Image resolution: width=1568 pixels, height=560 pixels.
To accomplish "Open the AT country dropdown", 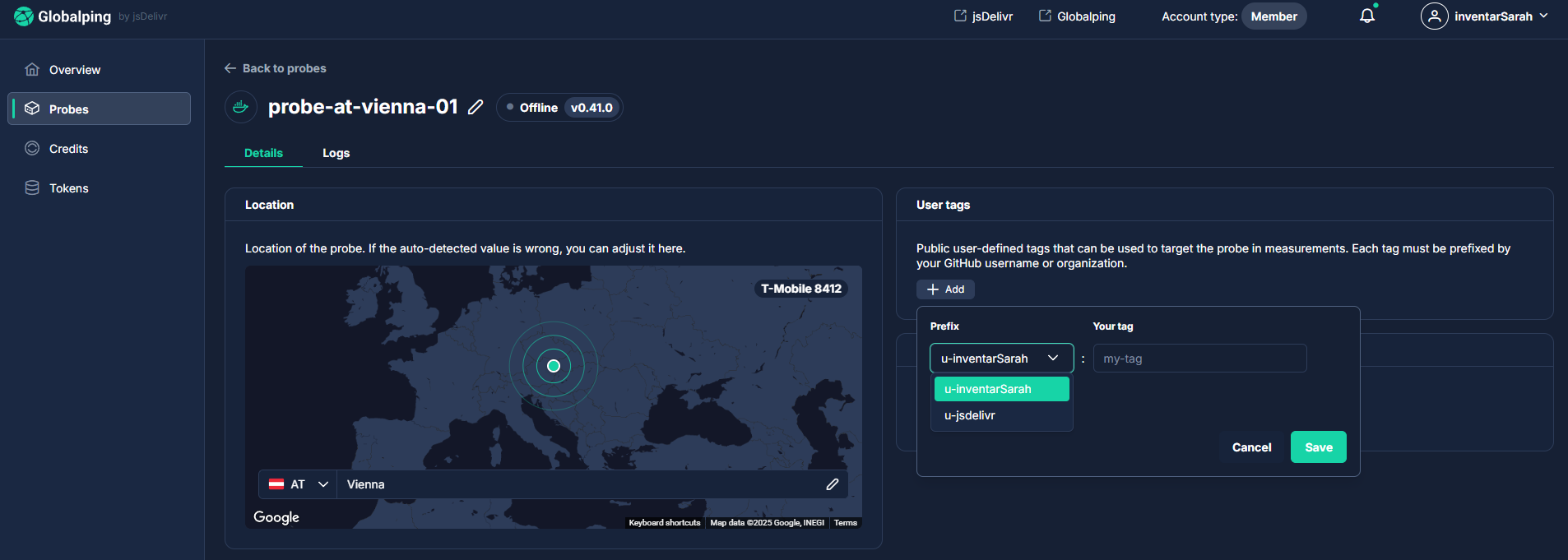I will (x=298, y=484).
